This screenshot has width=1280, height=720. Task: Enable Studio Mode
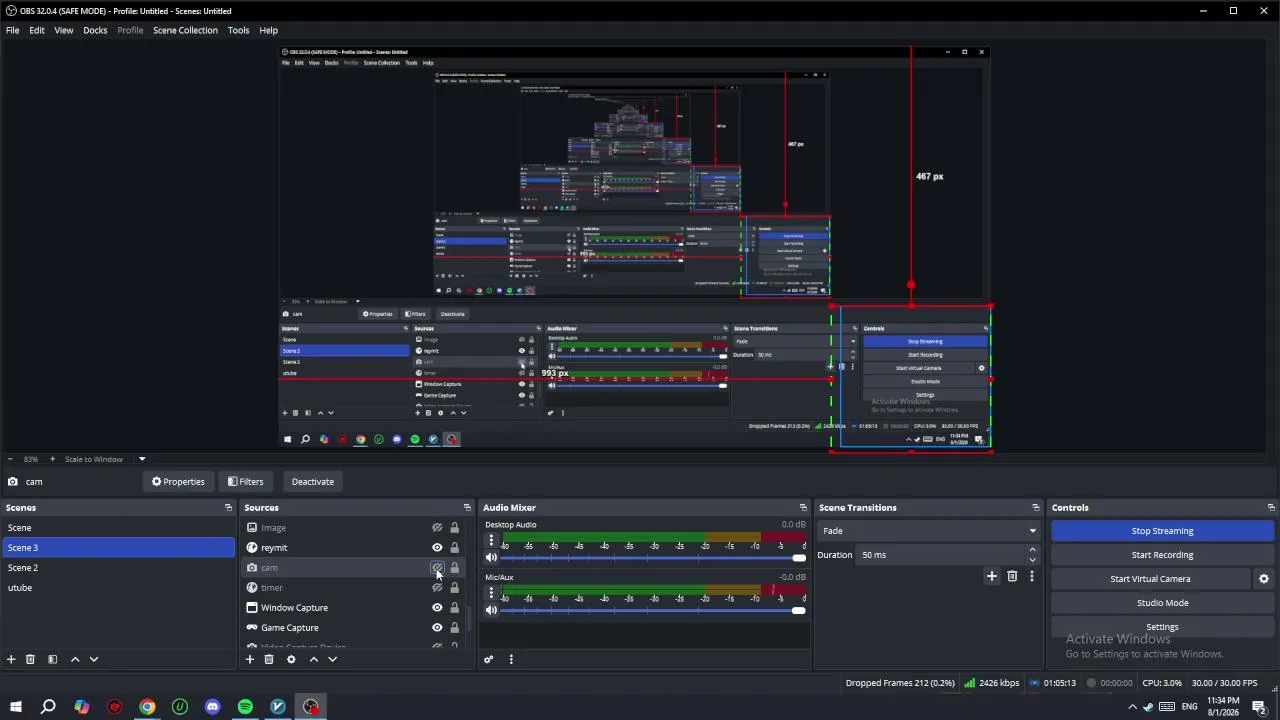point(1162,603)
